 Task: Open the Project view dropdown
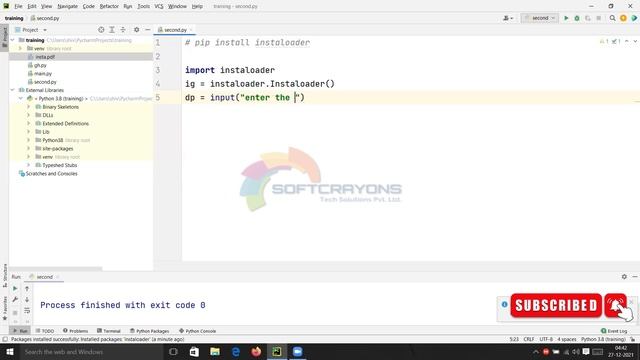(31, 30)
